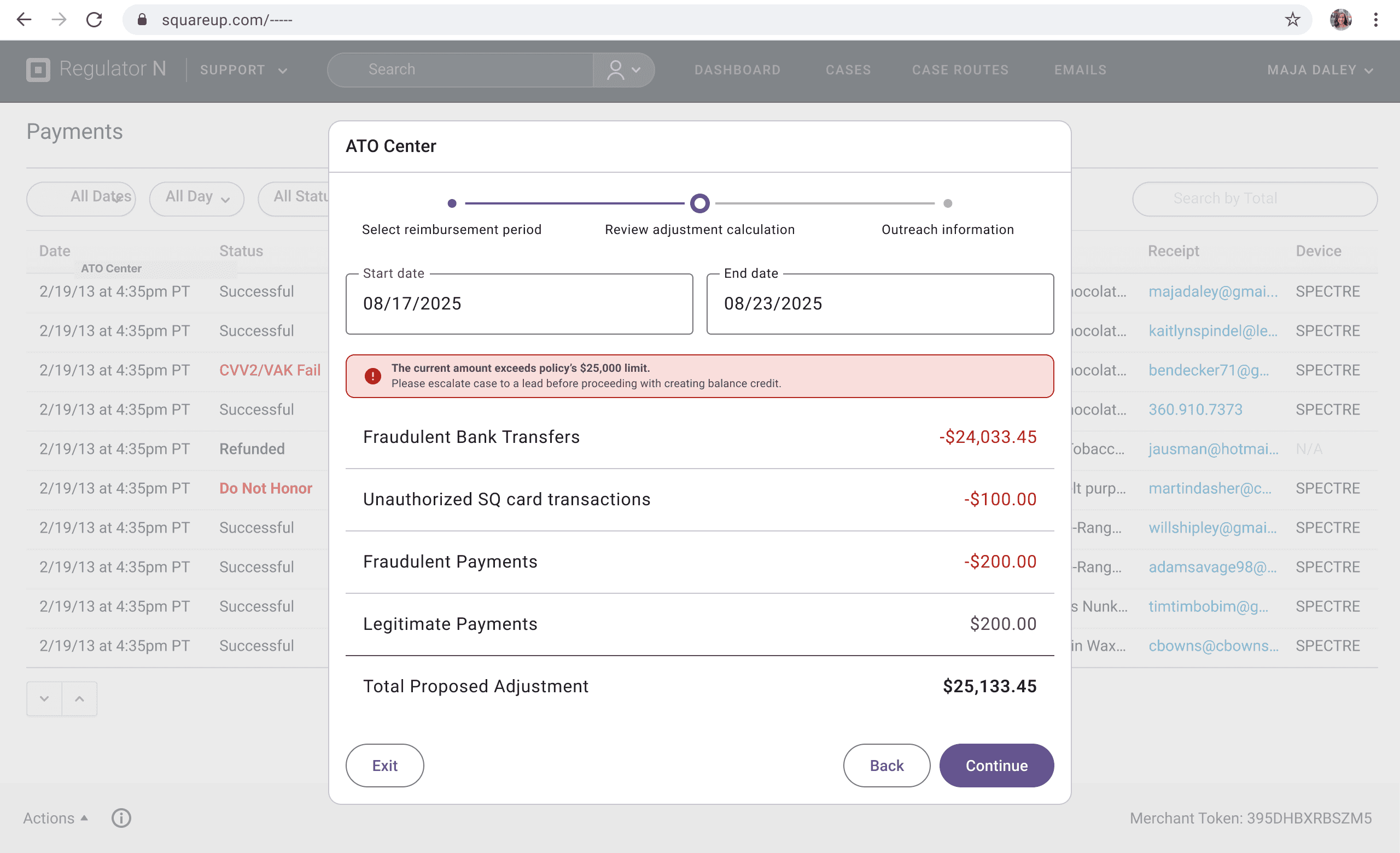The height and width of the screenshot is (853, 1400).
Task: Click the browser profile avatar
Action: pyautogui.click(x=1340, y=20)
